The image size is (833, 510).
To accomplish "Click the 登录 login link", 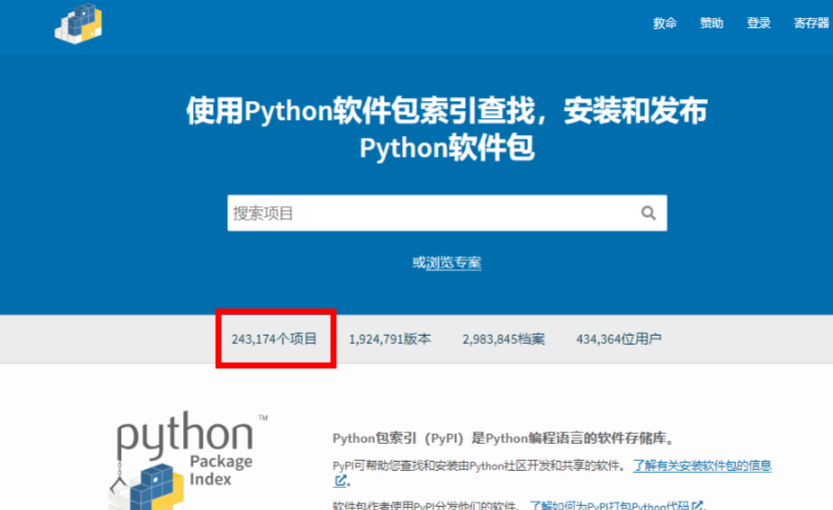I will [758, 23].
